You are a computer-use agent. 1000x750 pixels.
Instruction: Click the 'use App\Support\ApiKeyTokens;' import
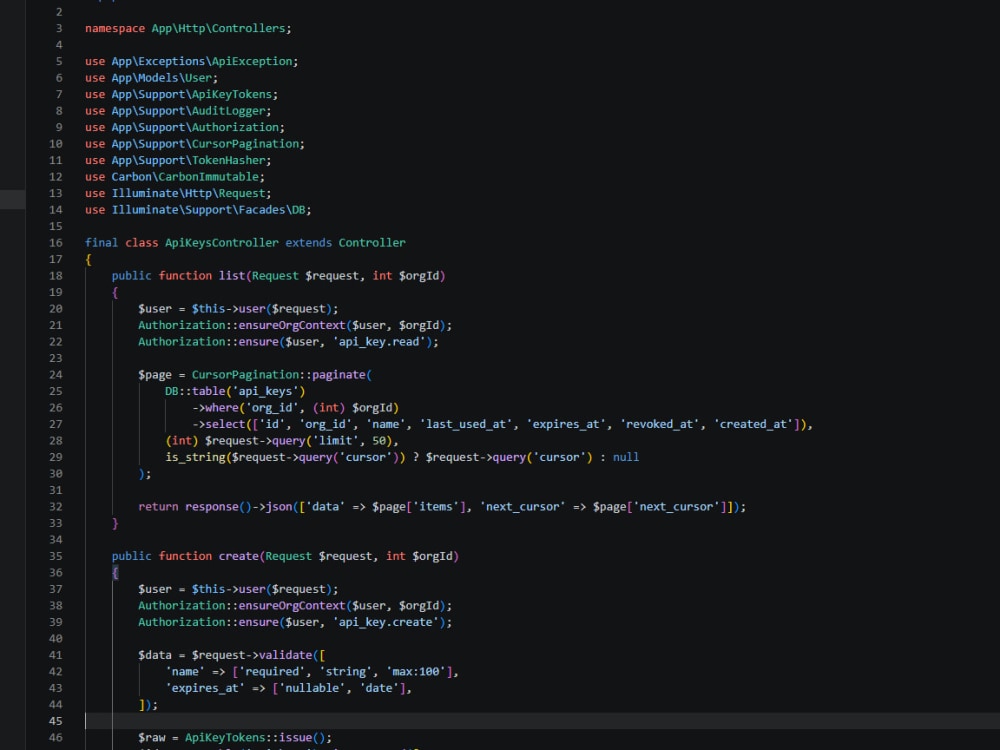click(x=181, y=94)
